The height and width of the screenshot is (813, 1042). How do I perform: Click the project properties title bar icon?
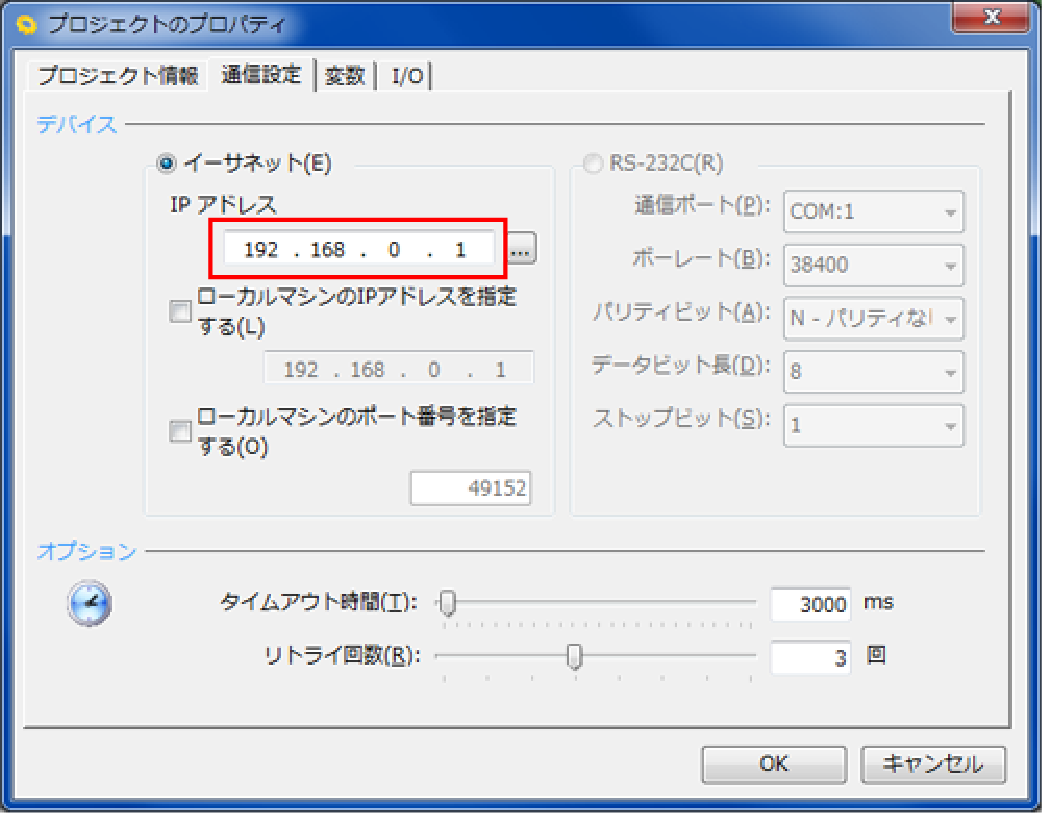28,24
